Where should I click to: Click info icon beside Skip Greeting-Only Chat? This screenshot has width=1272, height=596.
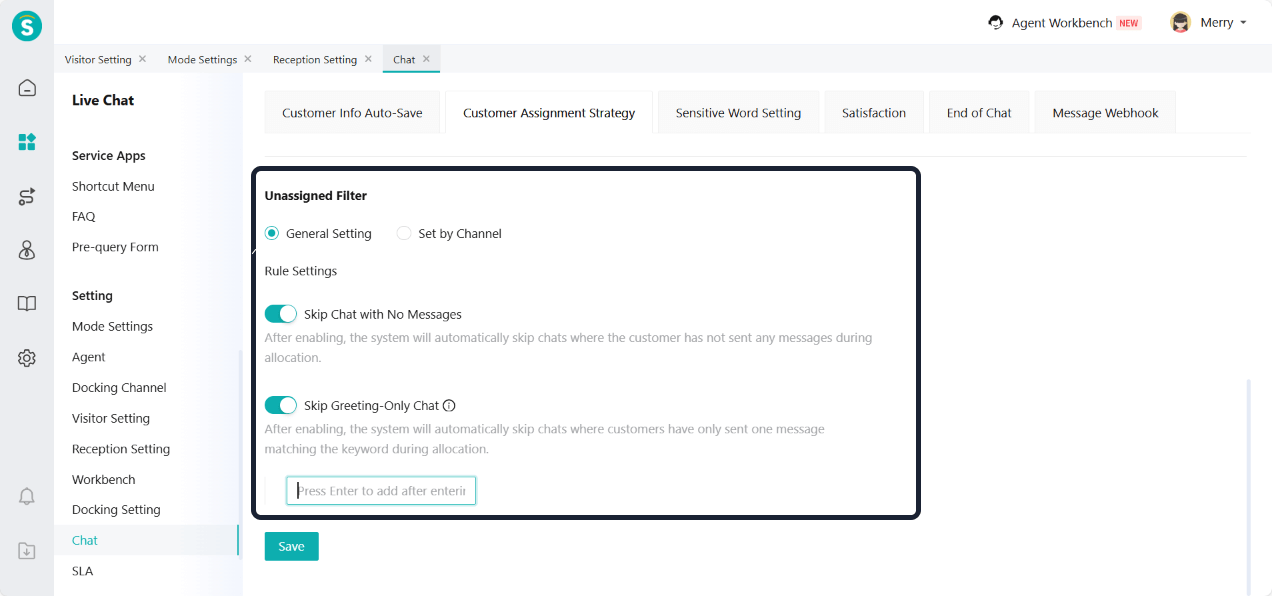click(x=449, y=406)
